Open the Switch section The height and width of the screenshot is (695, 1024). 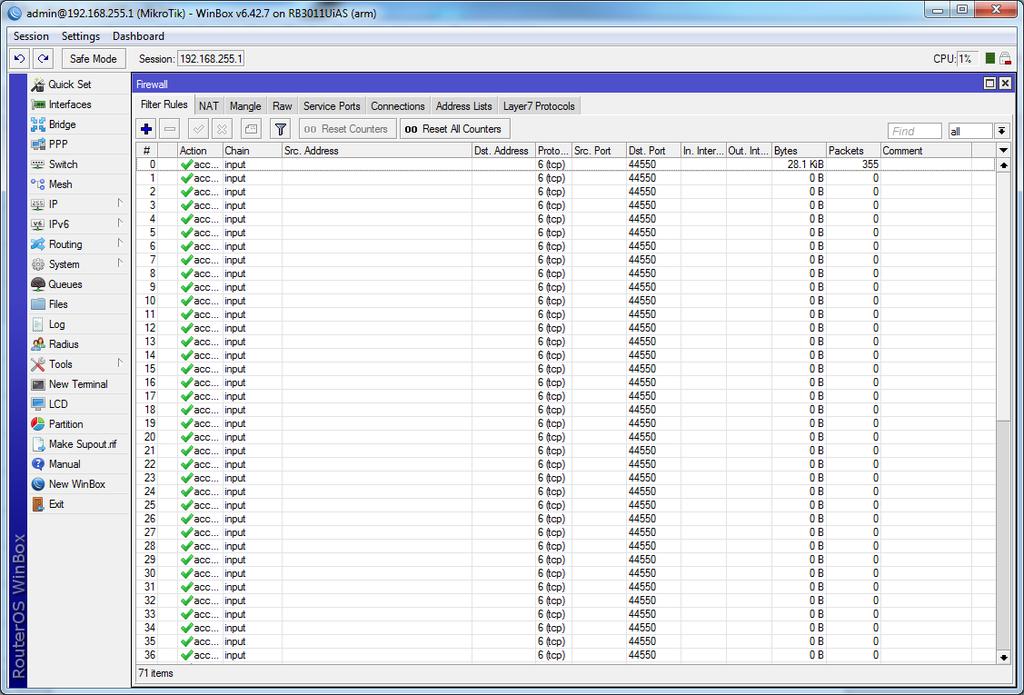(x=63, y=165)
